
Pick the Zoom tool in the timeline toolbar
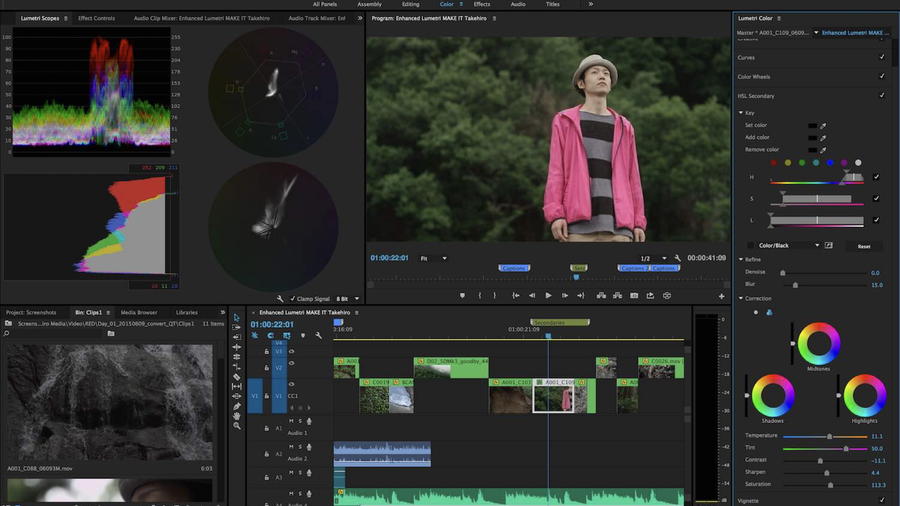pyautogui.click(x=237, y=426)
